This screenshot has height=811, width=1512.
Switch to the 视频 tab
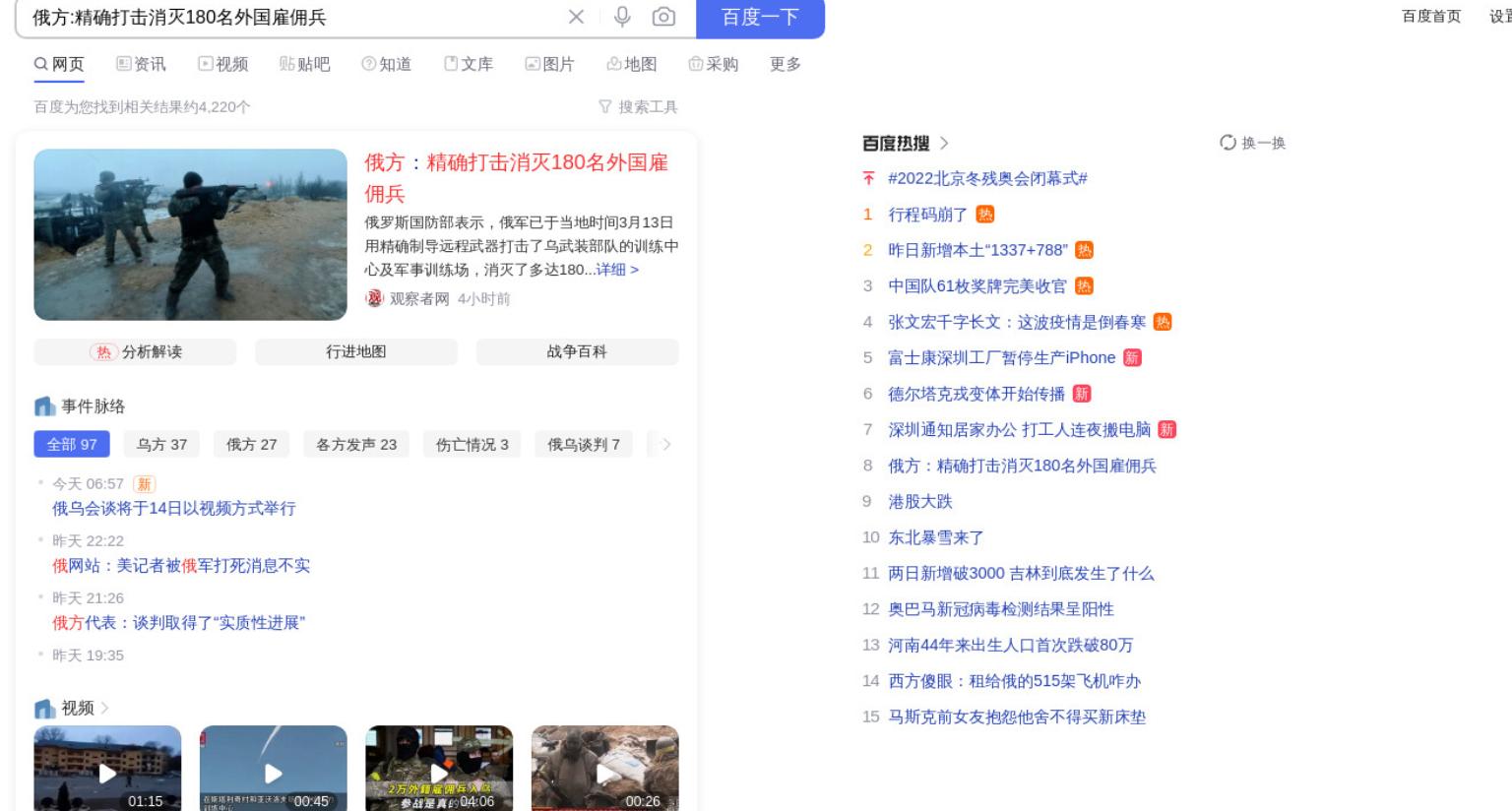[x=223, y=64]
